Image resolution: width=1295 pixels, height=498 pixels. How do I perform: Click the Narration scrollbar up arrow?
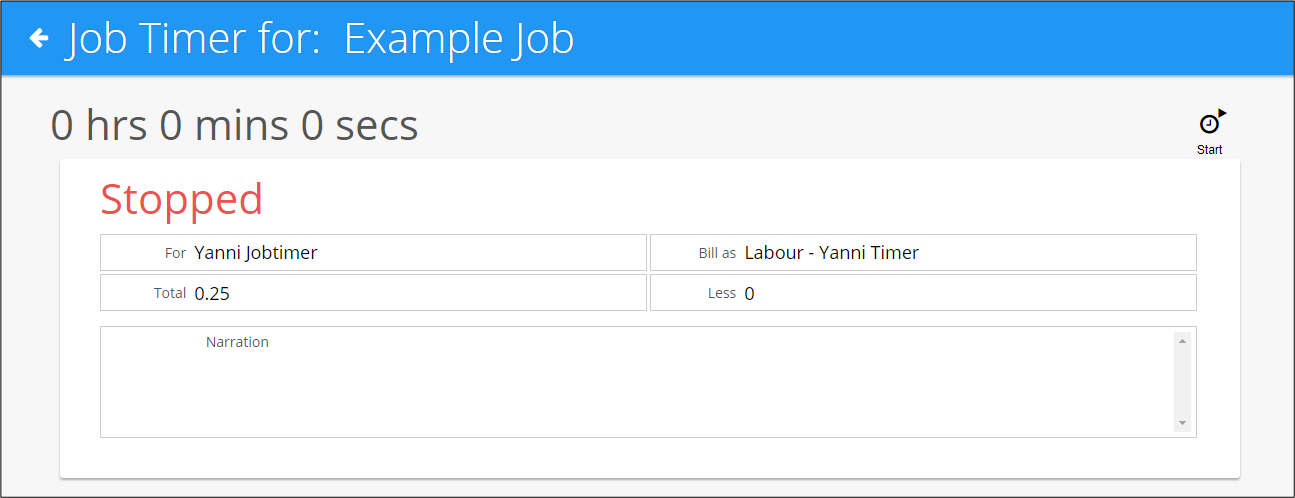(x=1183, y=341)
